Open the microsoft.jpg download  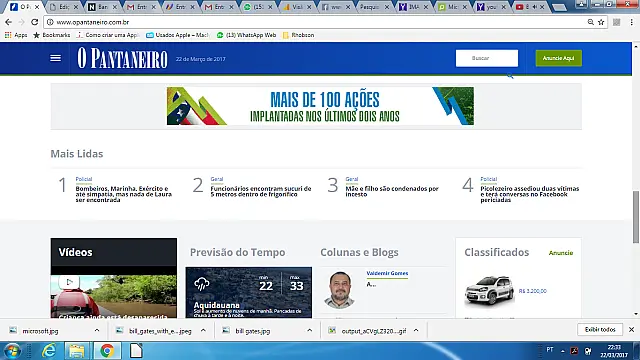tap(40, 331)
